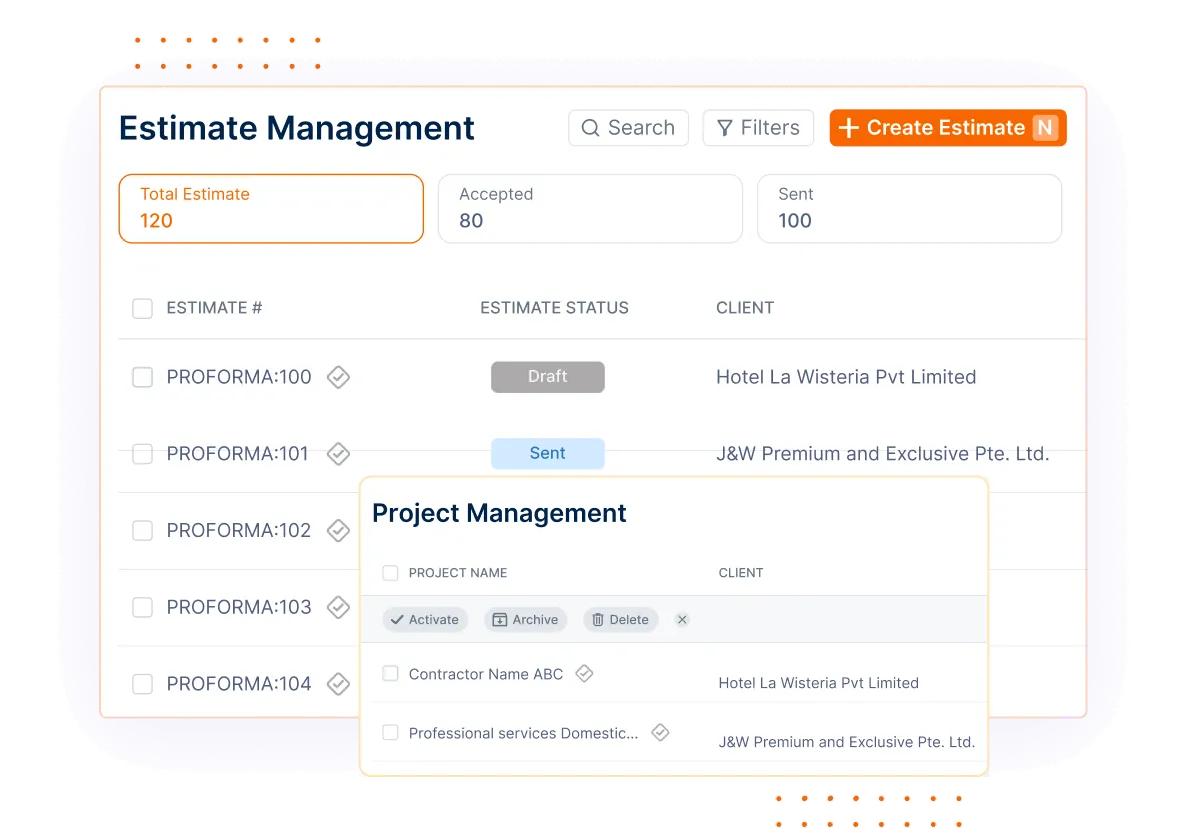Click the tag icon beside PROFORMA:101
The height and width of the screenshot is (839, 1186).
(338, 453)
